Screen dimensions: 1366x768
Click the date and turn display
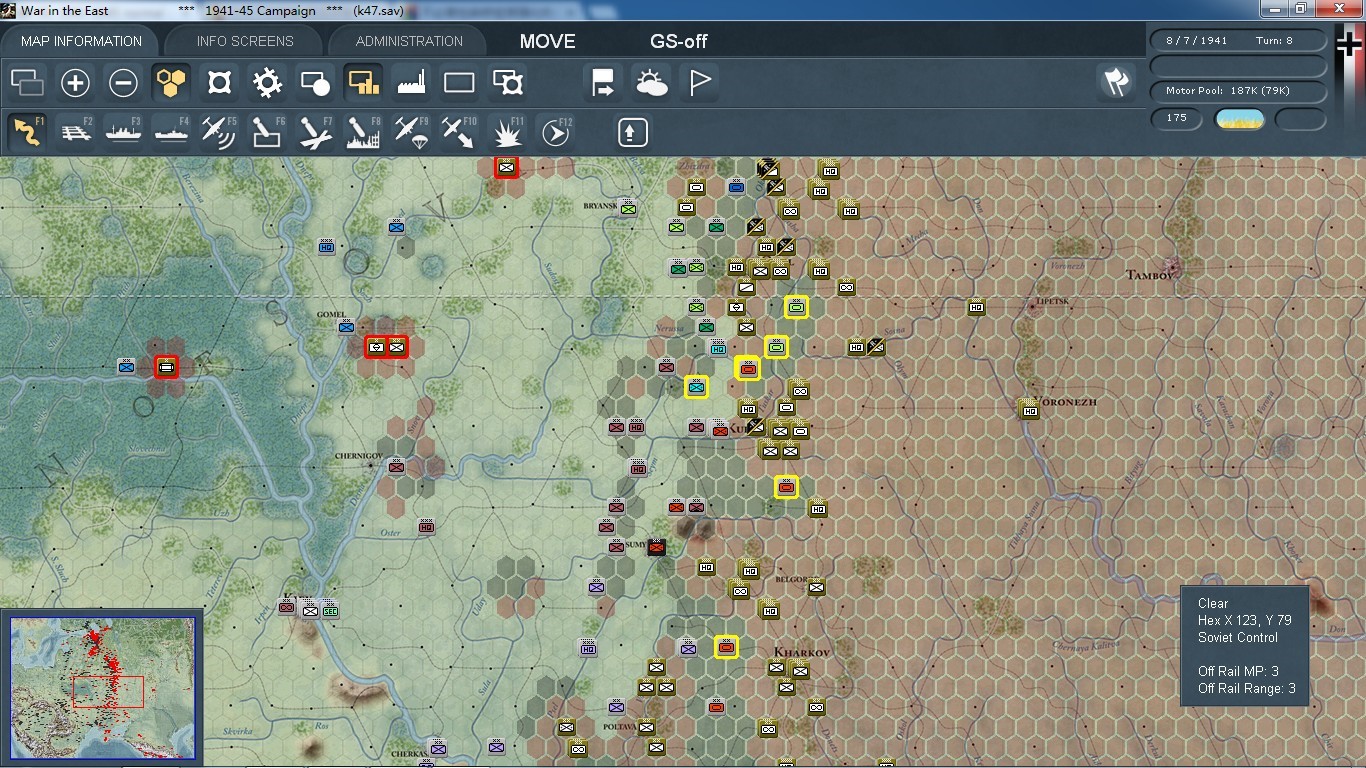tap(1239, 41)
